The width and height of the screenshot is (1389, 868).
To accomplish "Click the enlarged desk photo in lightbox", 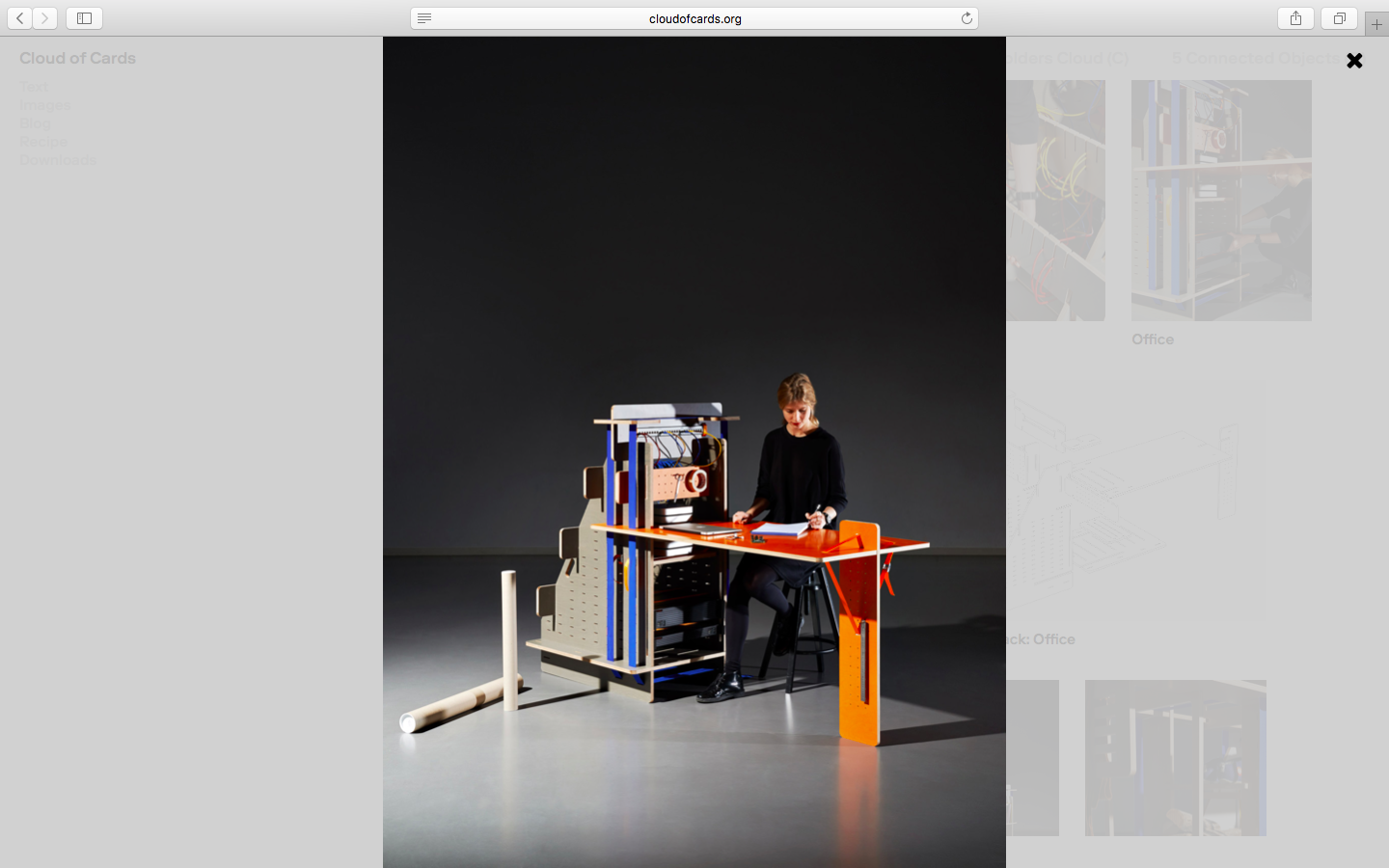I will point(694,453).
